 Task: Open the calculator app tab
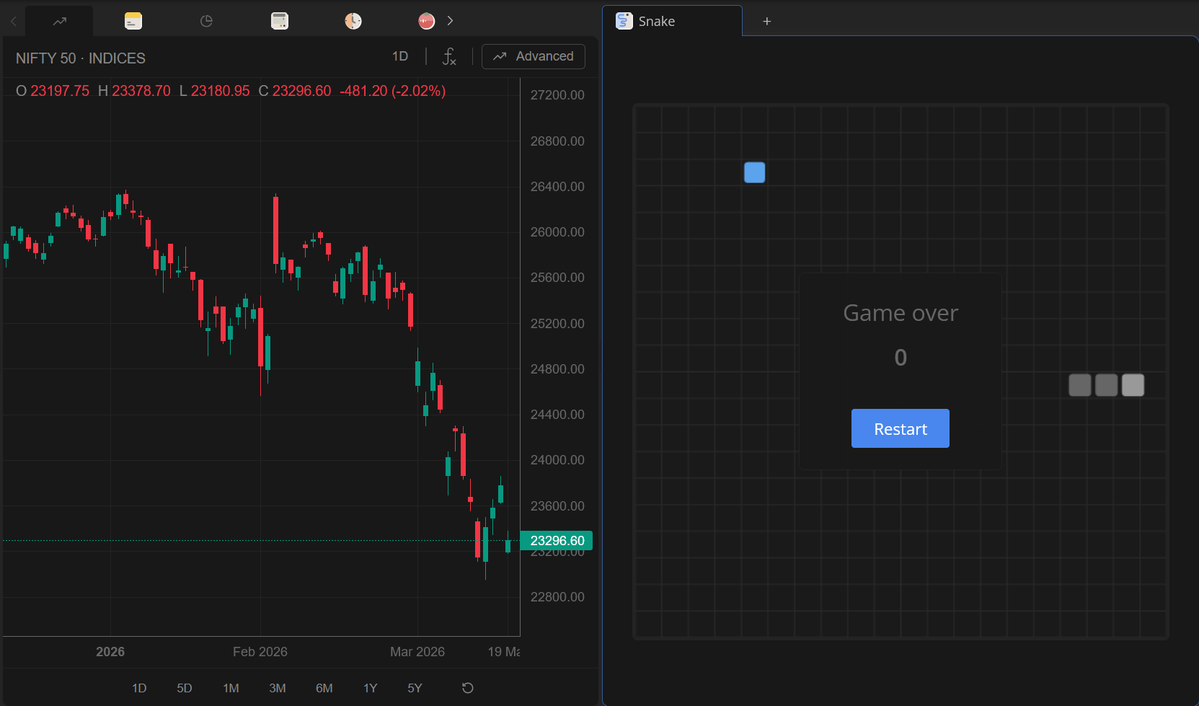pos(280,21)
